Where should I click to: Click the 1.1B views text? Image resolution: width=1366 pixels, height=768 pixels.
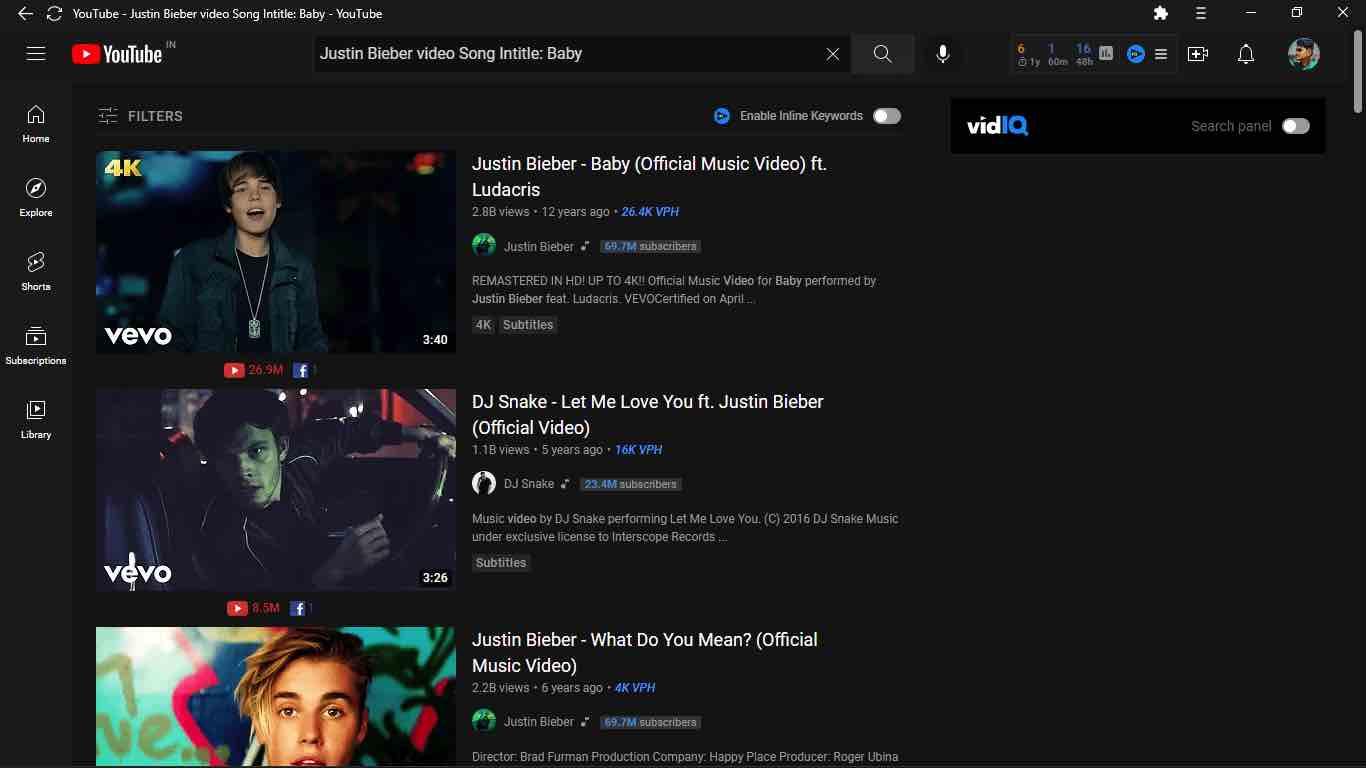click(500, 450)
